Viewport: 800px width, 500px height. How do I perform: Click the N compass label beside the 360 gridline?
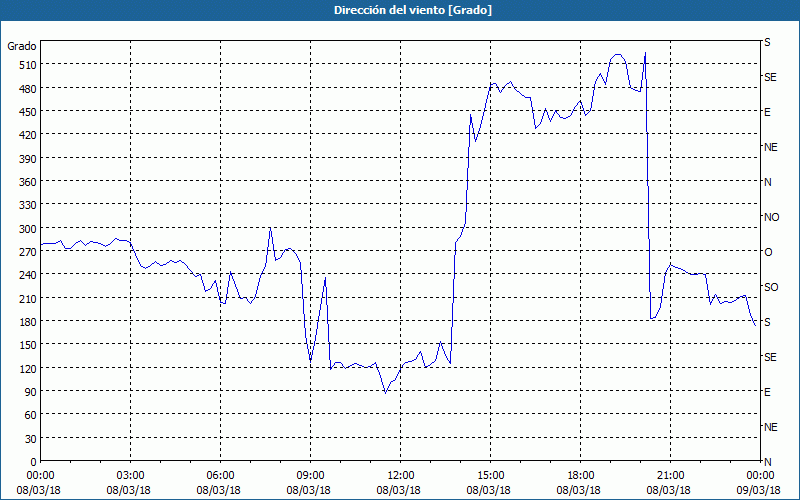pyautogui.click(x=768, y=182)
